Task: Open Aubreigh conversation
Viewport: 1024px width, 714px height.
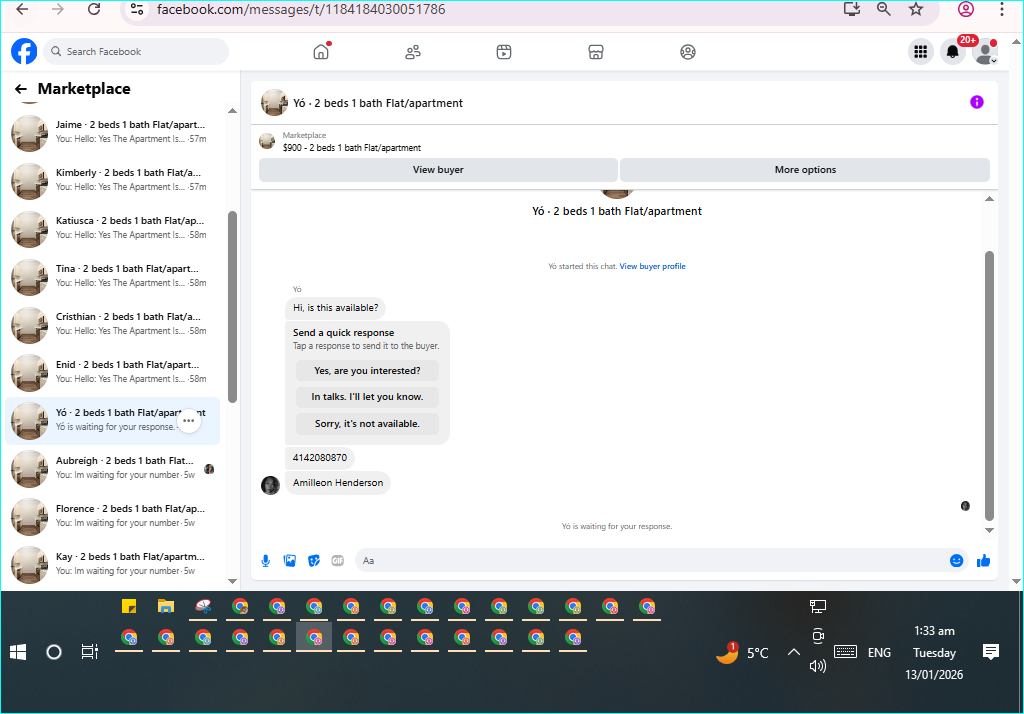Action: pos(112,469)
